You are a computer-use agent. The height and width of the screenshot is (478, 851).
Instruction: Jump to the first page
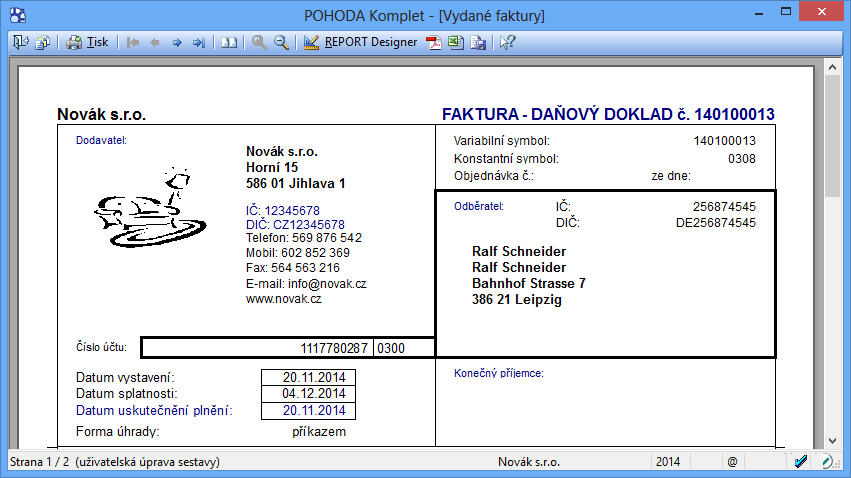(133, 42)
